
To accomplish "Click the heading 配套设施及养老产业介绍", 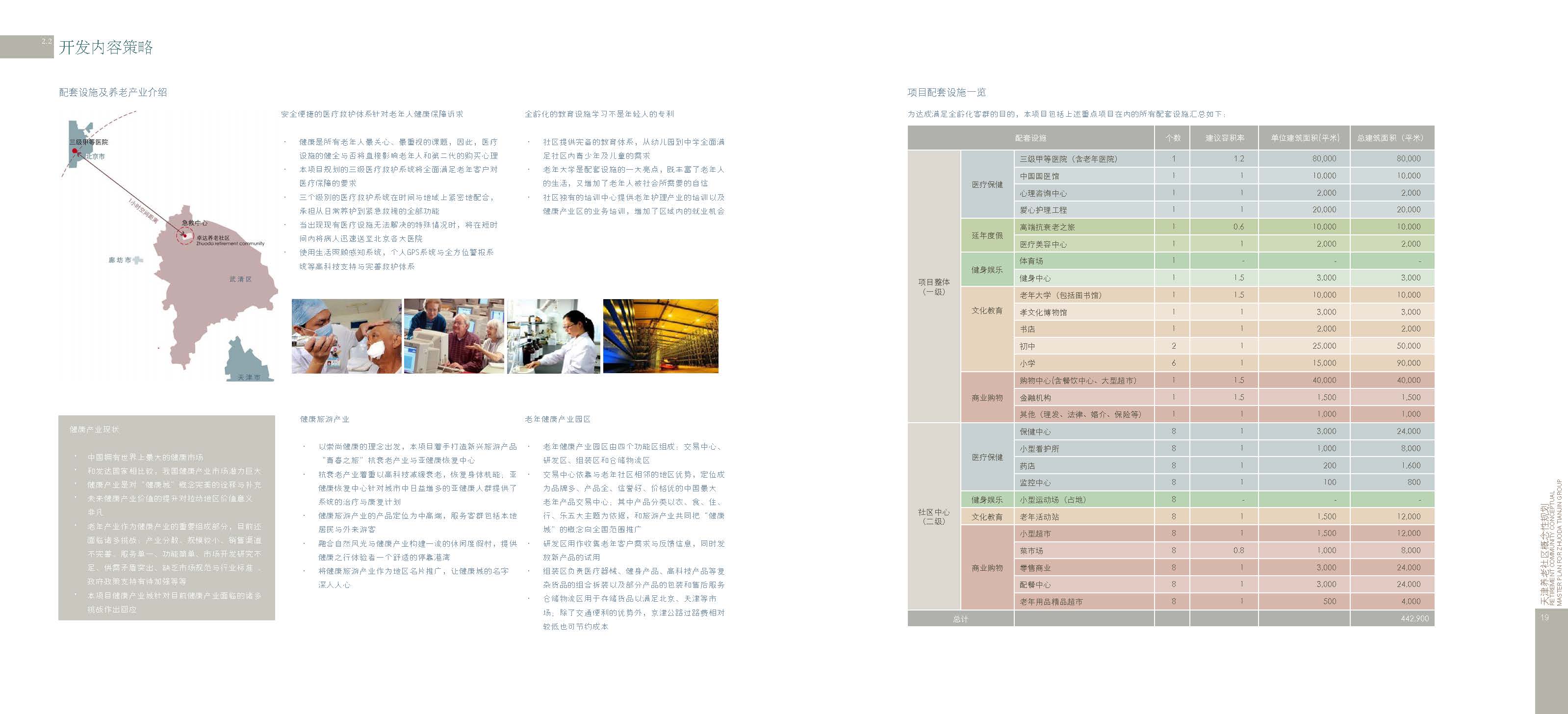I will point(113,93).
